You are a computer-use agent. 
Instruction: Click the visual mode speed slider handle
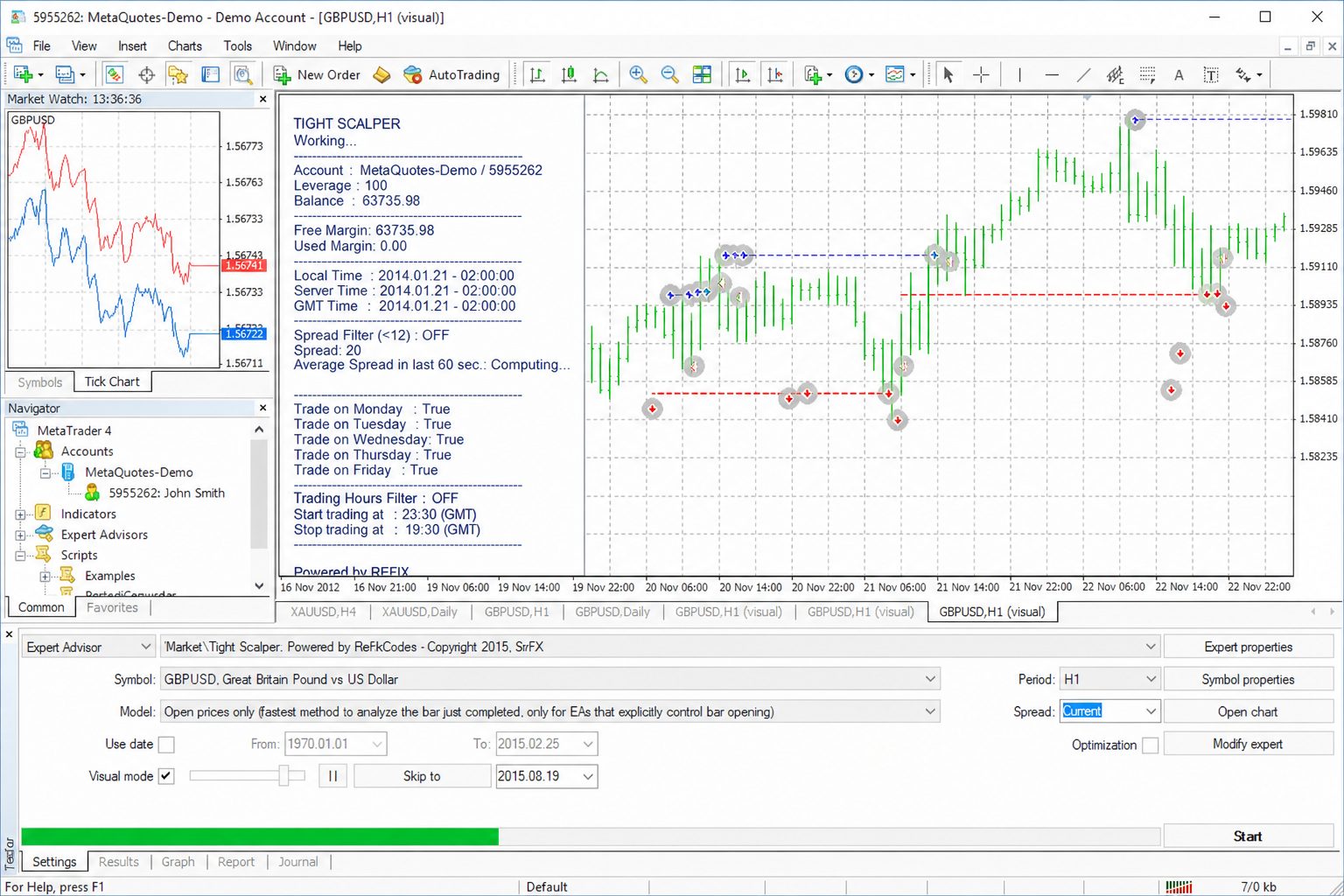coord(283,775)
